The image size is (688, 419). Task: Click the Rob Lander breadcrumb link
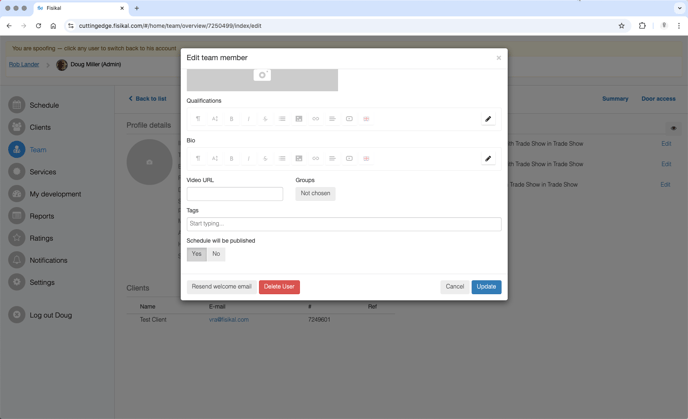pos(24,64)
